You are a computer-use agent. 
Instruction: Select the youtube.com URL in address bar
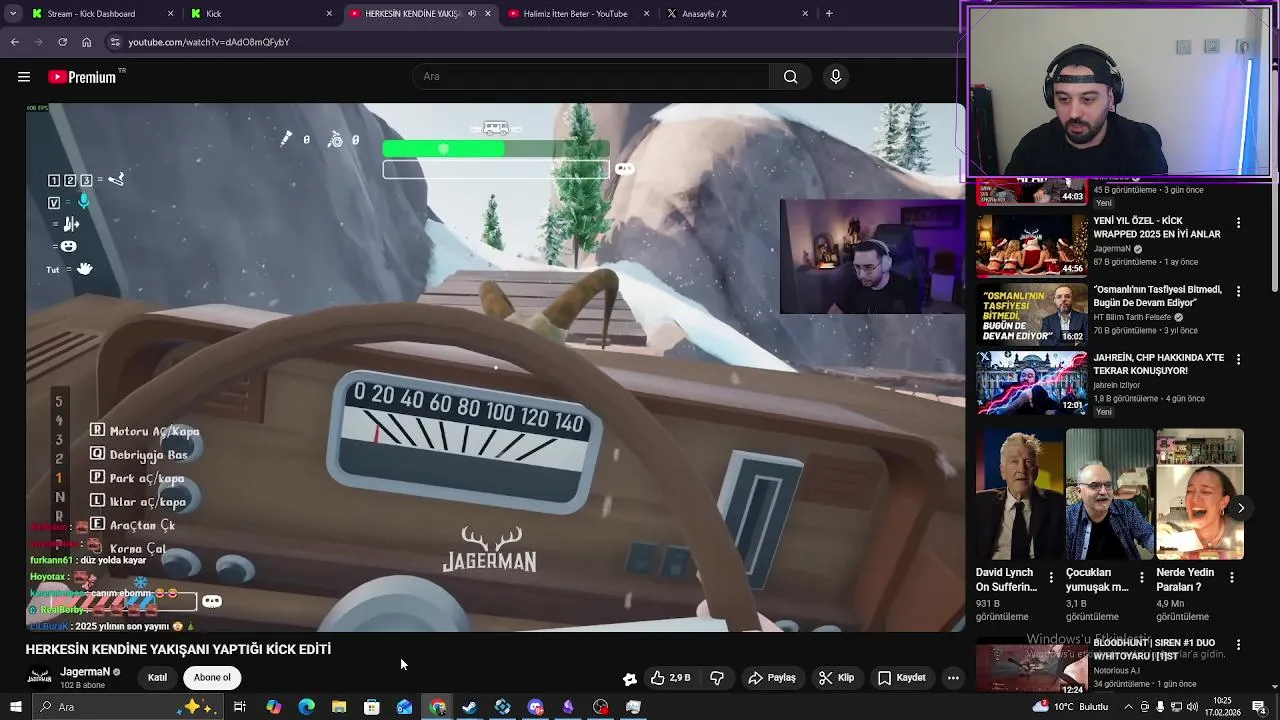pyautogui.click(x=209, y=42)
